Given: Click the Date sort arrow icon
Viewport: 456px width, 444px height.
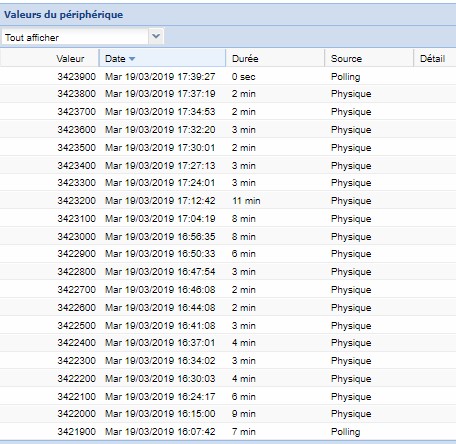Looking at the screenshot, I should click(x=132, y=59).
